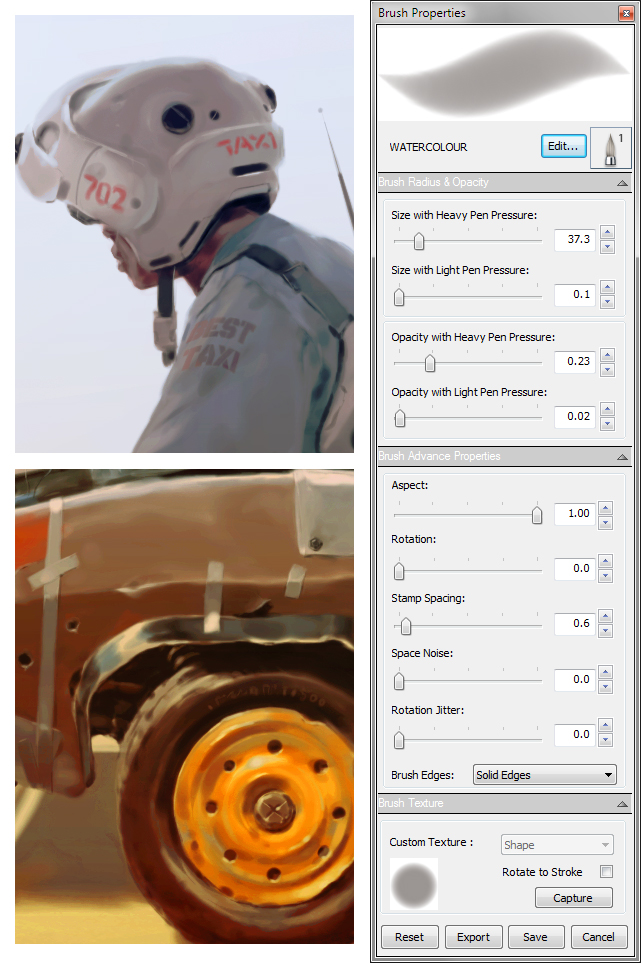Collapse Brush Radius & Opacity section
This screenshot has width=641, height=963.
[x=622, y=182]
